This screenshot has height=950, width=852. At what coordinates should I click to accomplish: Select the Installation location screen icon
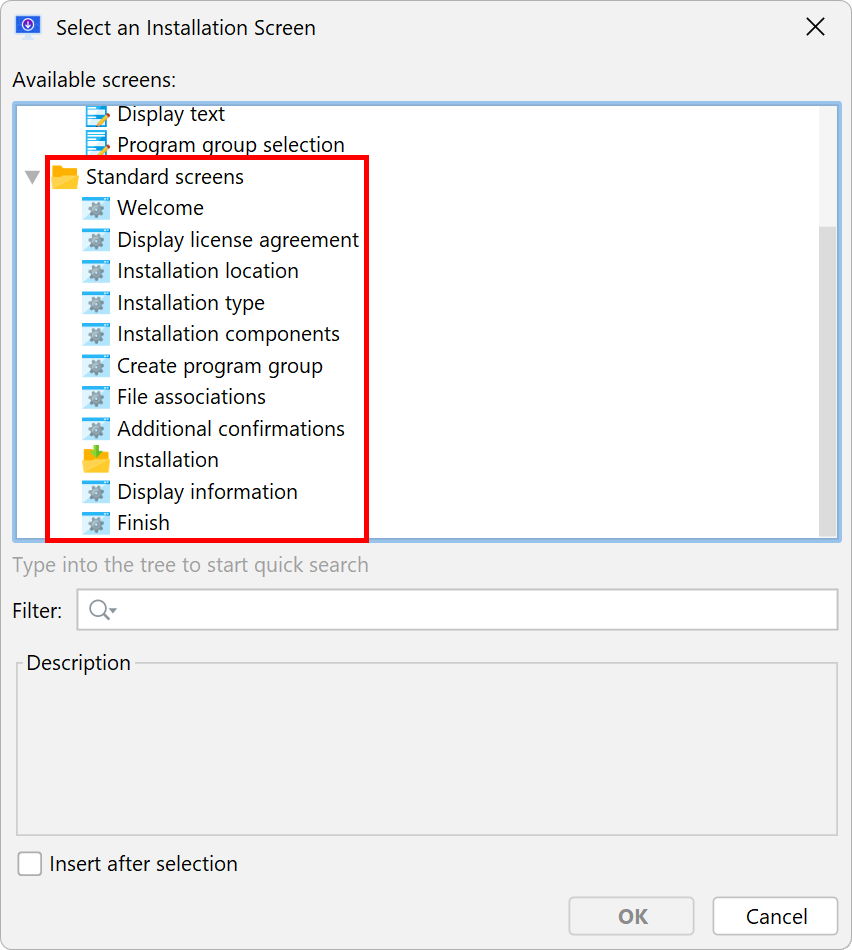tap(96, 271)
